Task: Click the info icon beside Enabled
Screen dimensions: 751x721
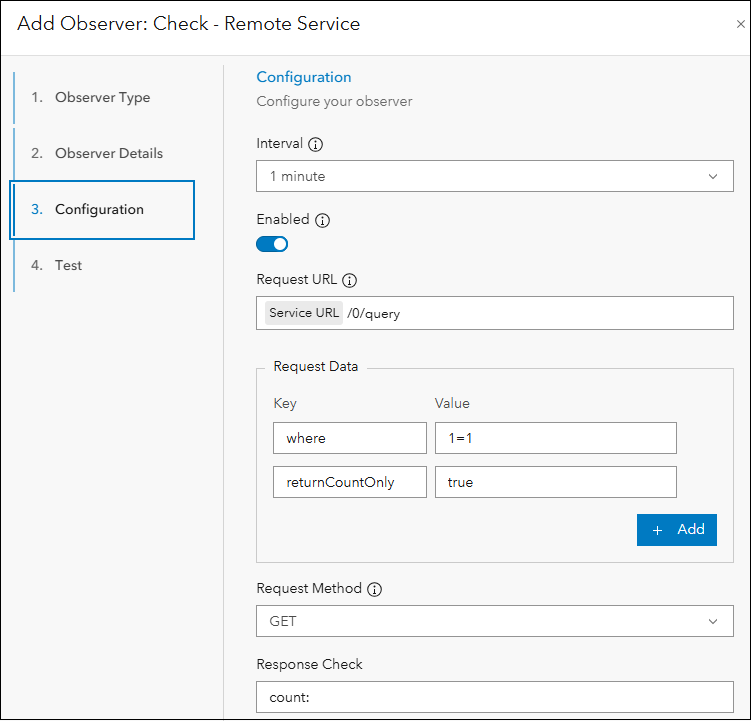Action: (322, 220)
